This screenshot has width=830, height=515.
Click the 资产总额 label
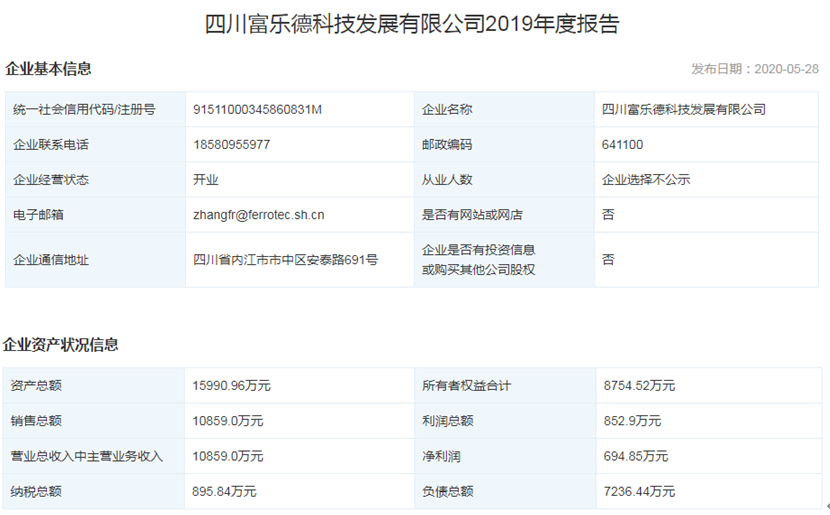point(36,385)
